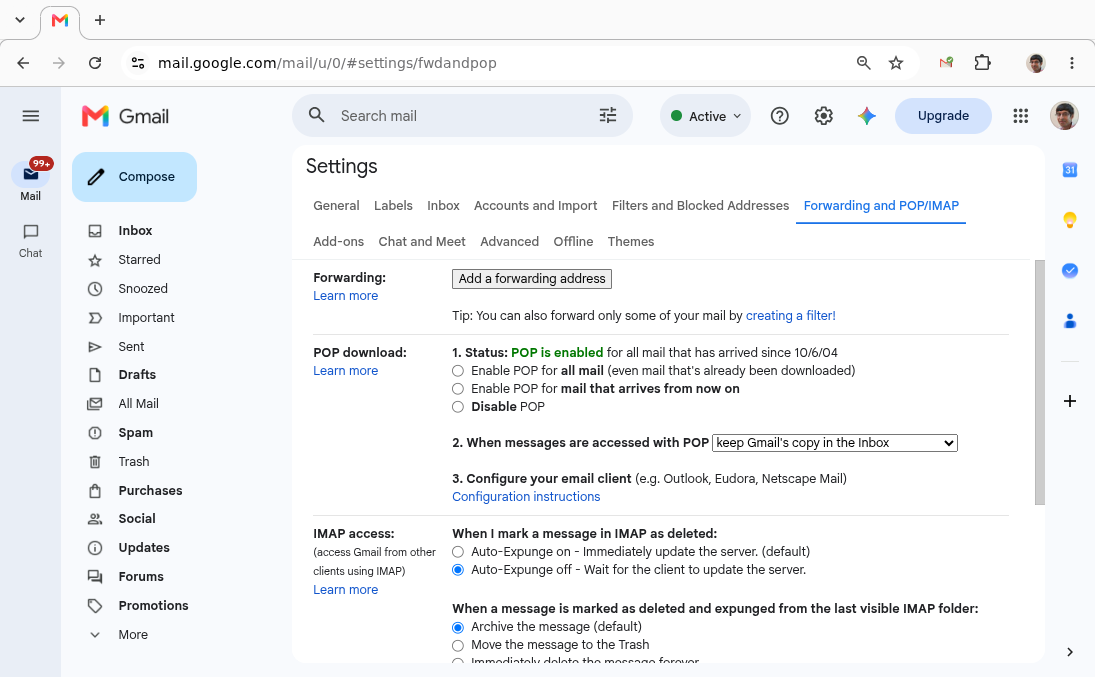Click the Compose button
Viewport: 1095px width, 677px height.
pos(134,177)
